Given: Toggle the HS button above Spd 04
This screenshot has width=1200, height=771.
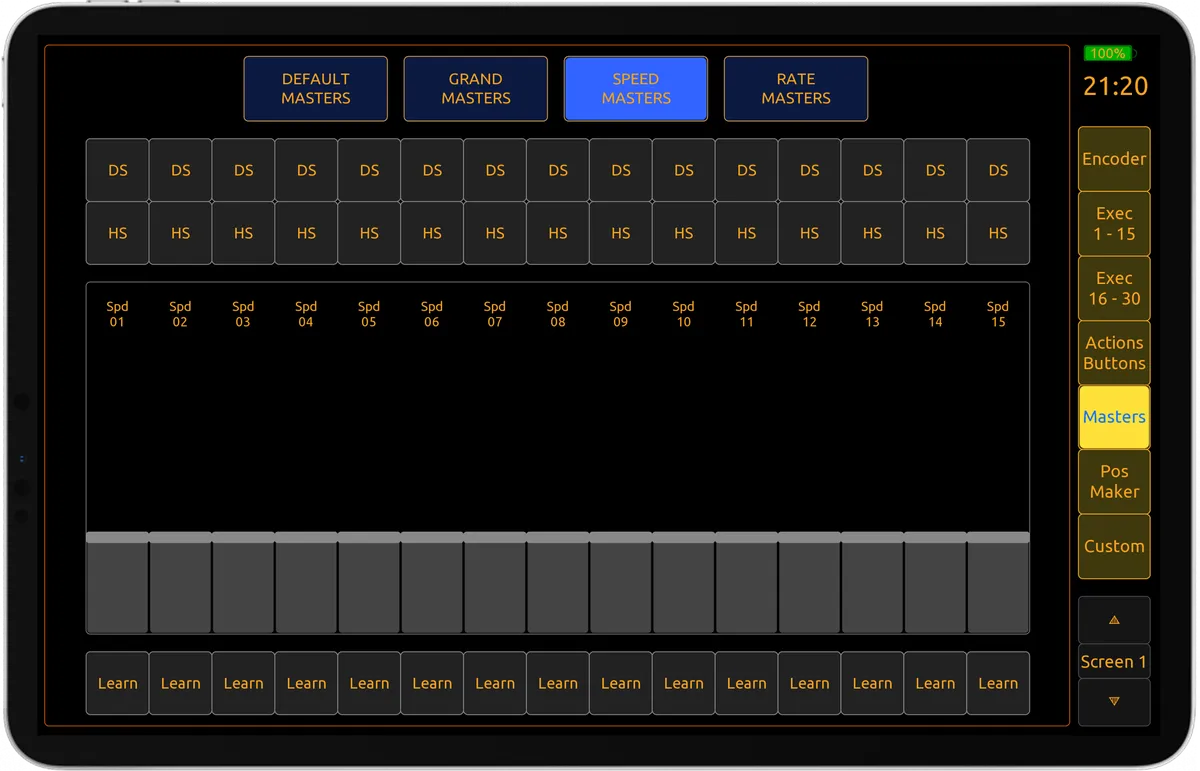Looking at the screenshot, I should click(307, 233).
